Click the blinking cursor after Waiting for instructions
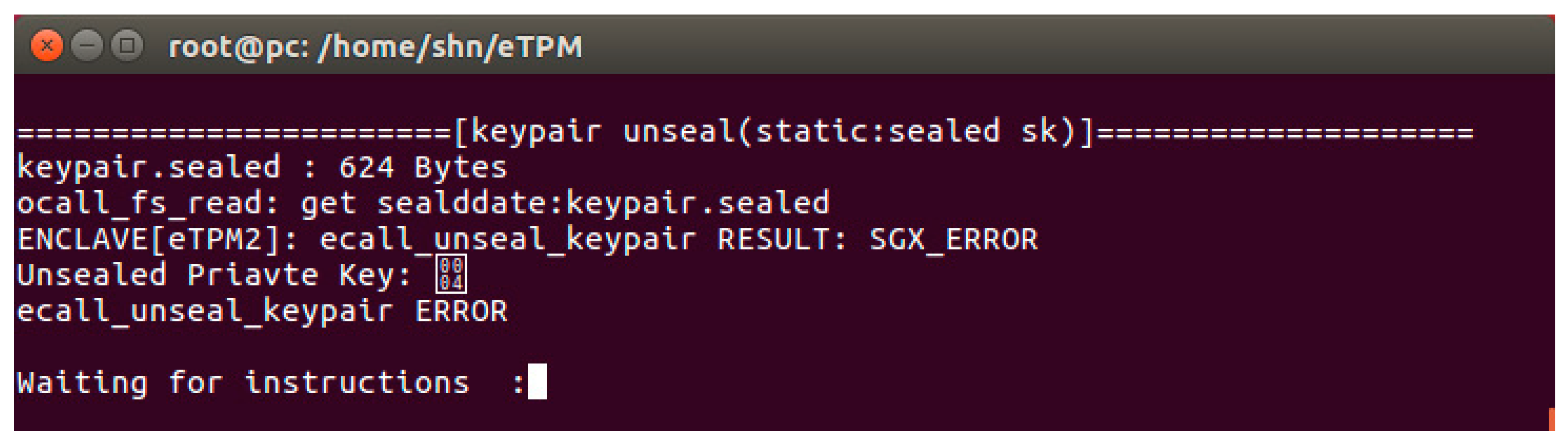1568x448 pixels. click(x=537, y=382)
